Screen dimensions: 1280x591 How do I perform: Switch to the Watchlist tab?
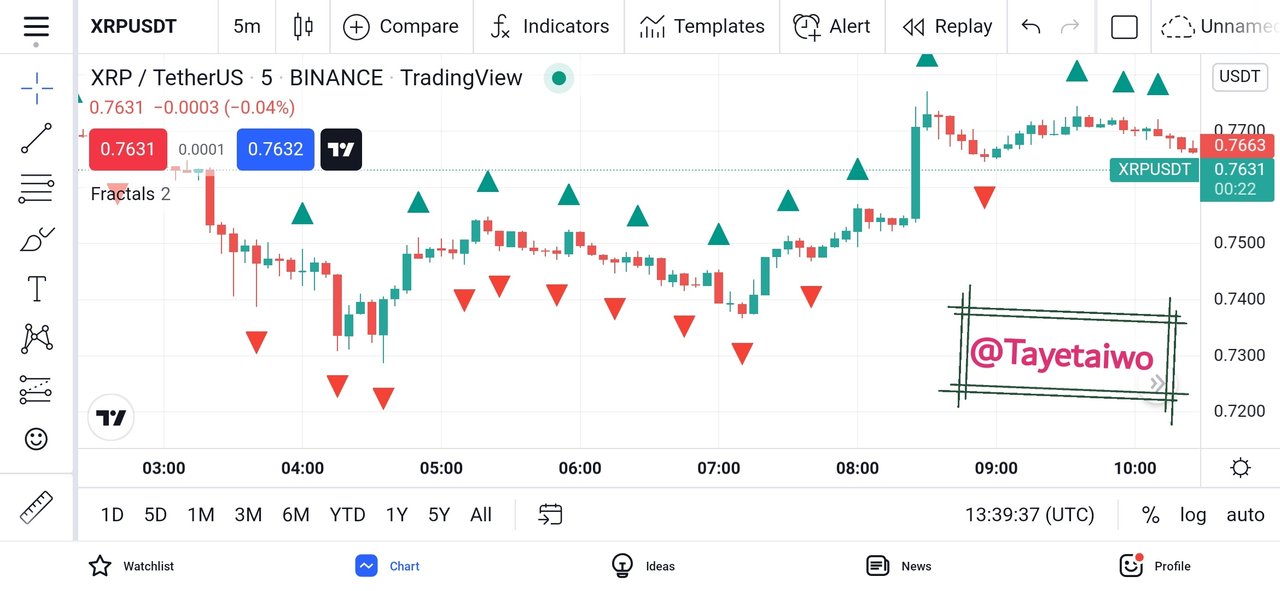tap(131, 566)
